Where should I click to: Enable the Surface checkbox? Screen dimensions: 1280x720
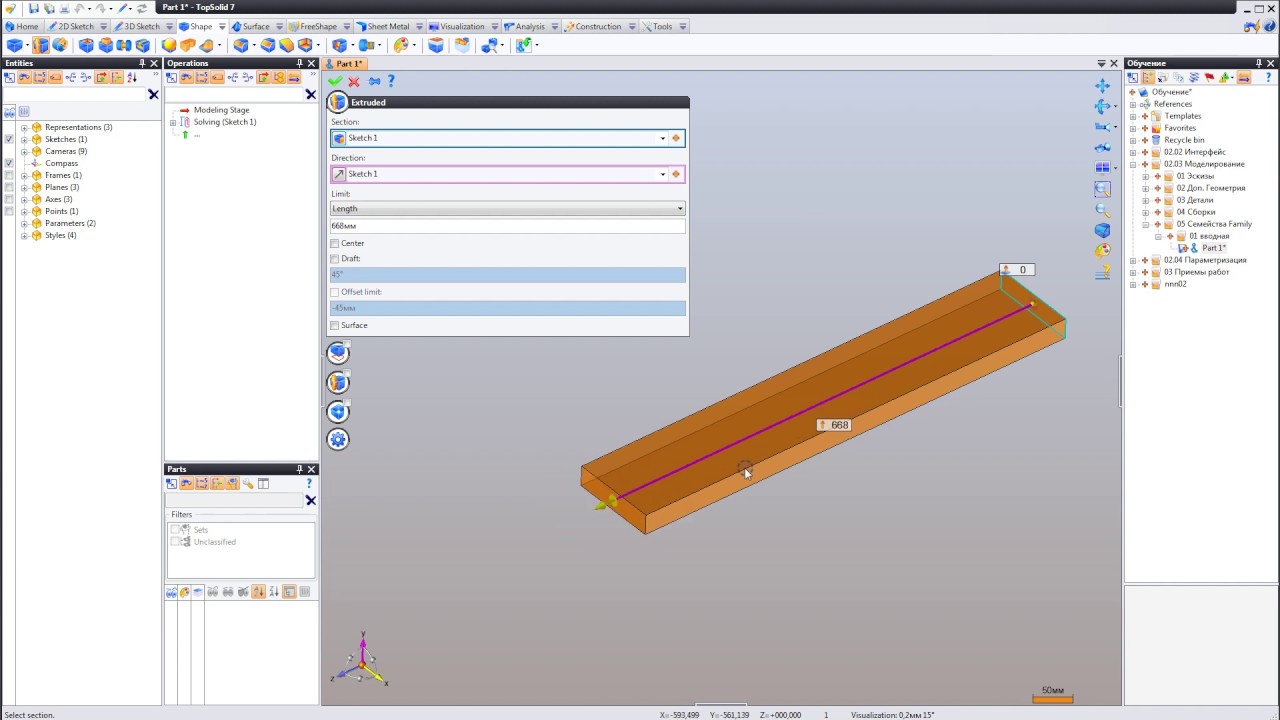pos(335,325)
